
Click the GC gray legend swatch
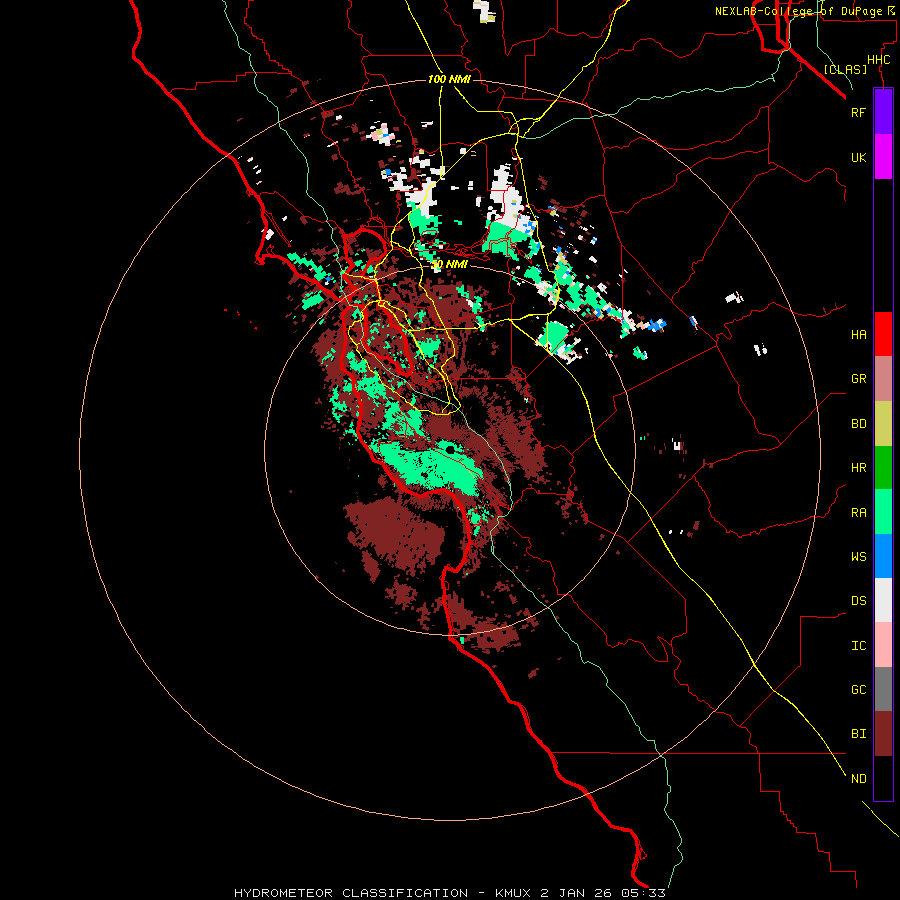[x=883, y=689]
